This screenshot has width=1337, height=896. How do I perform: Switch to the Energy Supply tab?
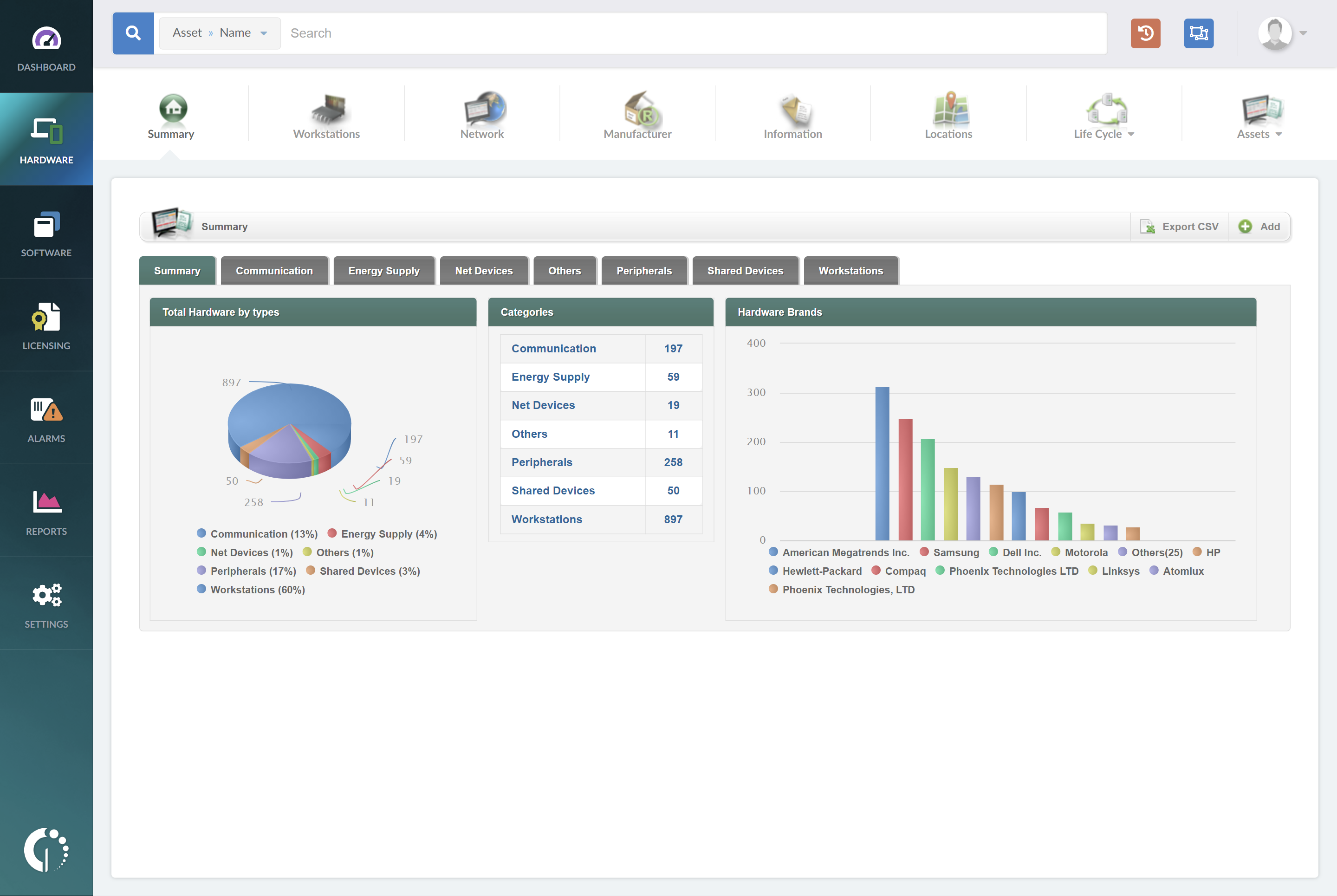[383, 270]
